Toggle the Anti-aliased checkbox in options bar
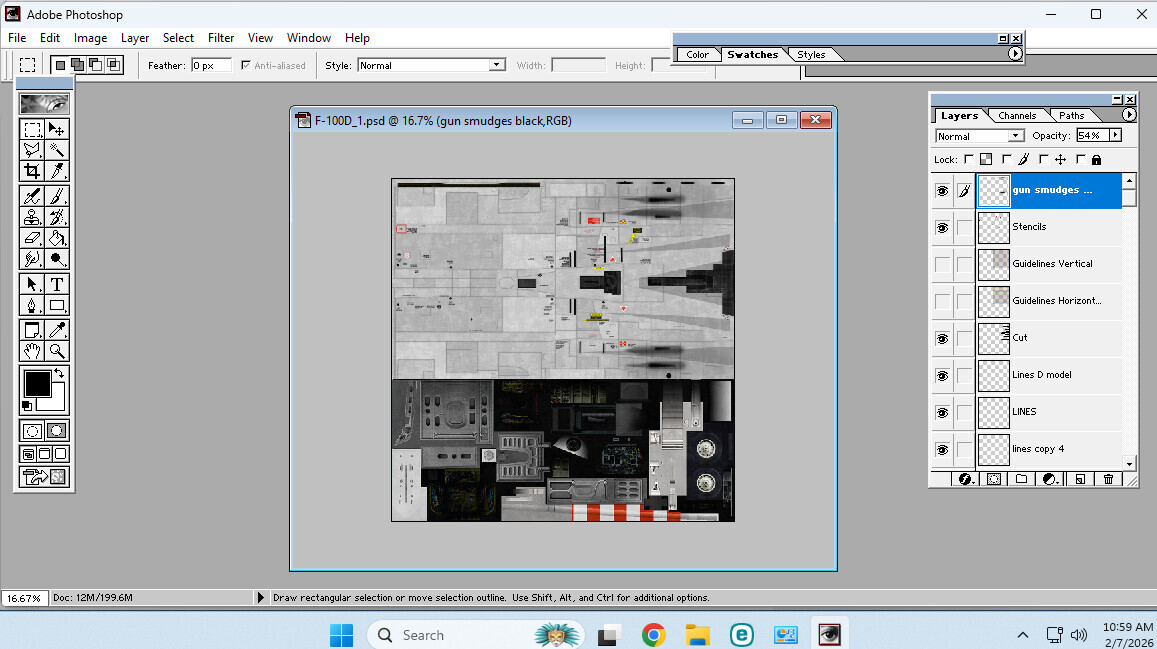Image resolution: width=1157 pixels, height=649 pixels. 245,65
